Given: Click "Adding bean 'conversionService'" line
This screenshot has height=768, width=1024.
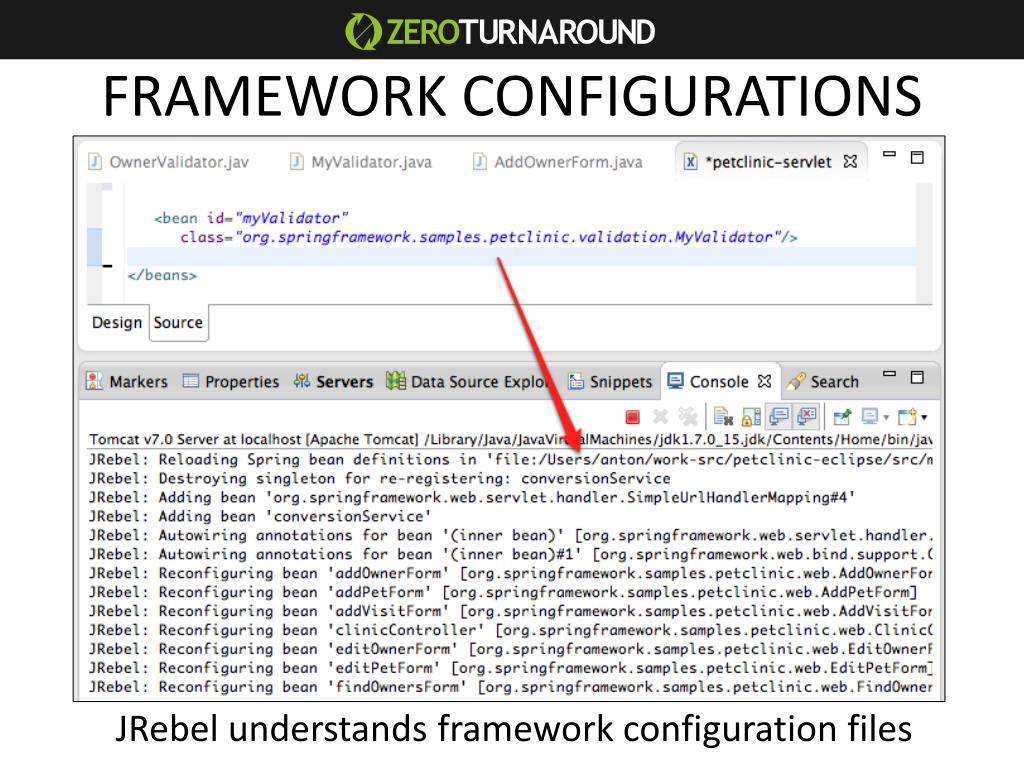Looking at the screenshot, I should coord(260,516).
